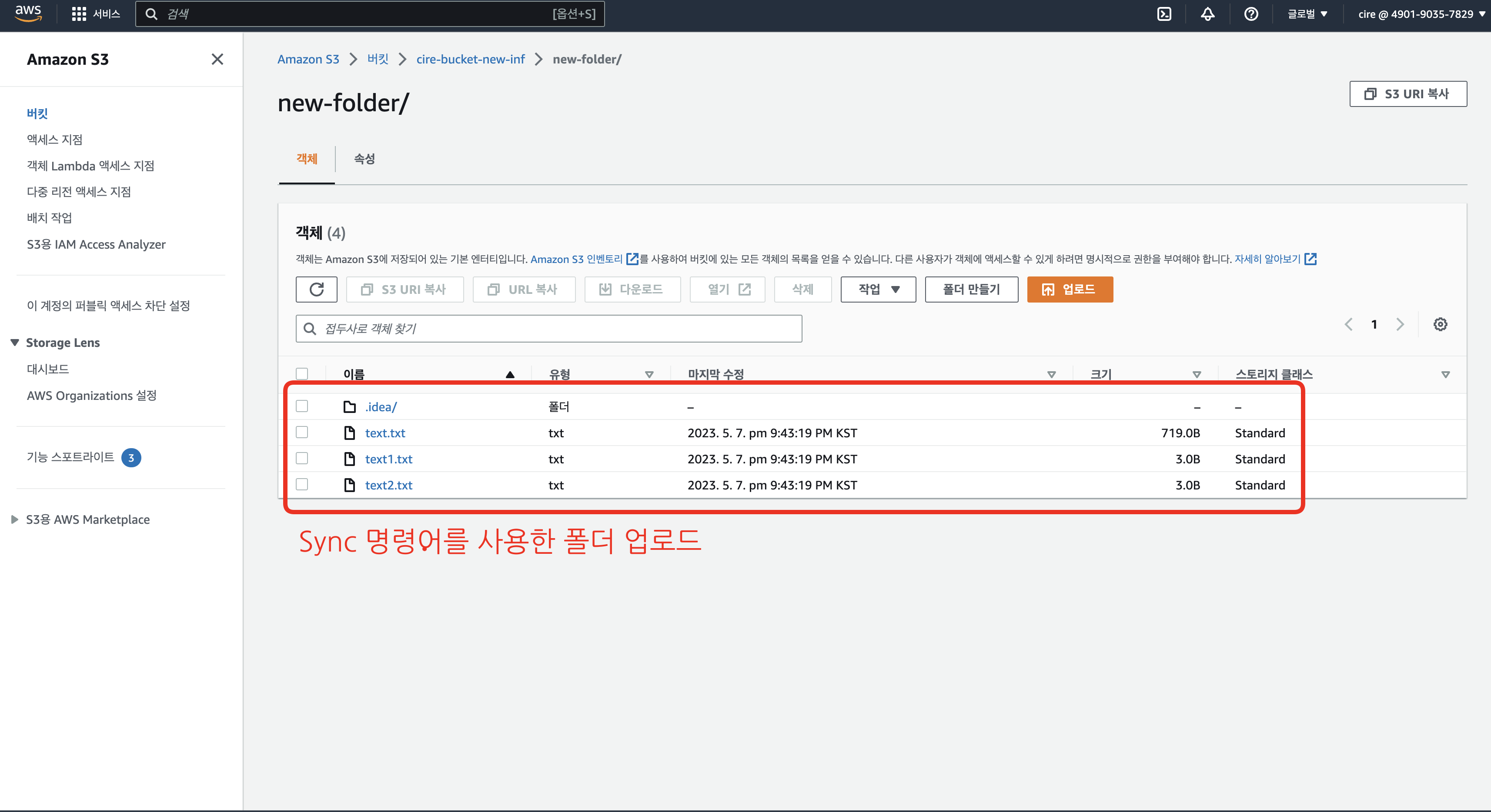This screenshot has width=1491, height=812.
Task: Click the external link icon after 자세히 알아보기
Action: [x=1310, y=259]
